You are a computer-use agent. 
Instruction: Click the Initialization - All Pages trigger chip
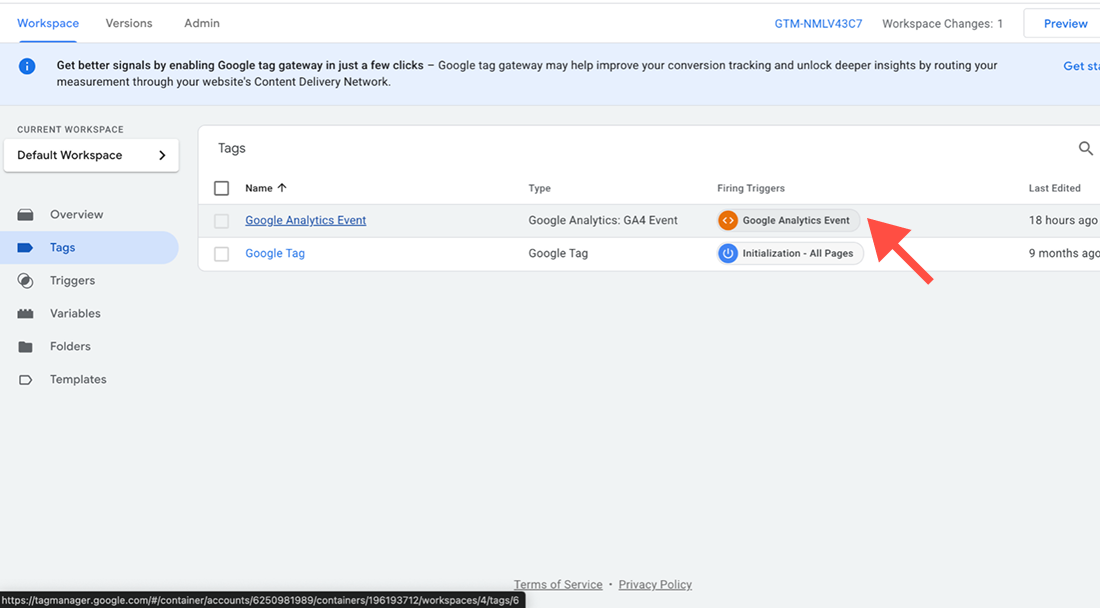tap(790, 253)
